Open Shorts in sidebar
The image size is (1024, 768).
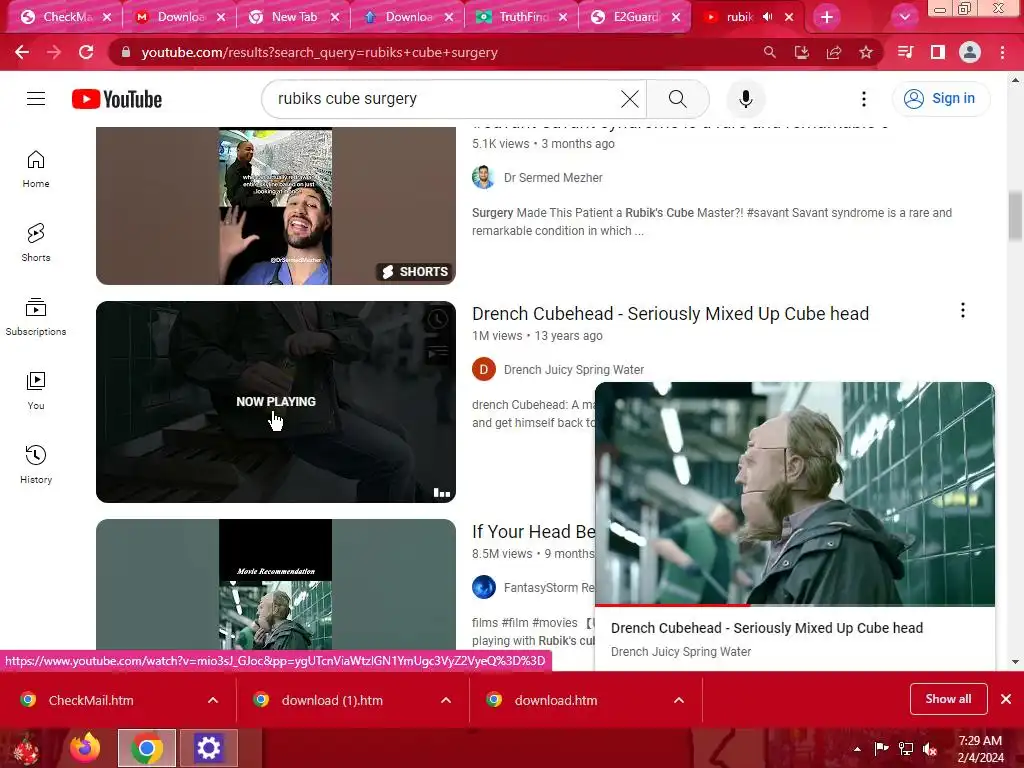pos(36,243)
